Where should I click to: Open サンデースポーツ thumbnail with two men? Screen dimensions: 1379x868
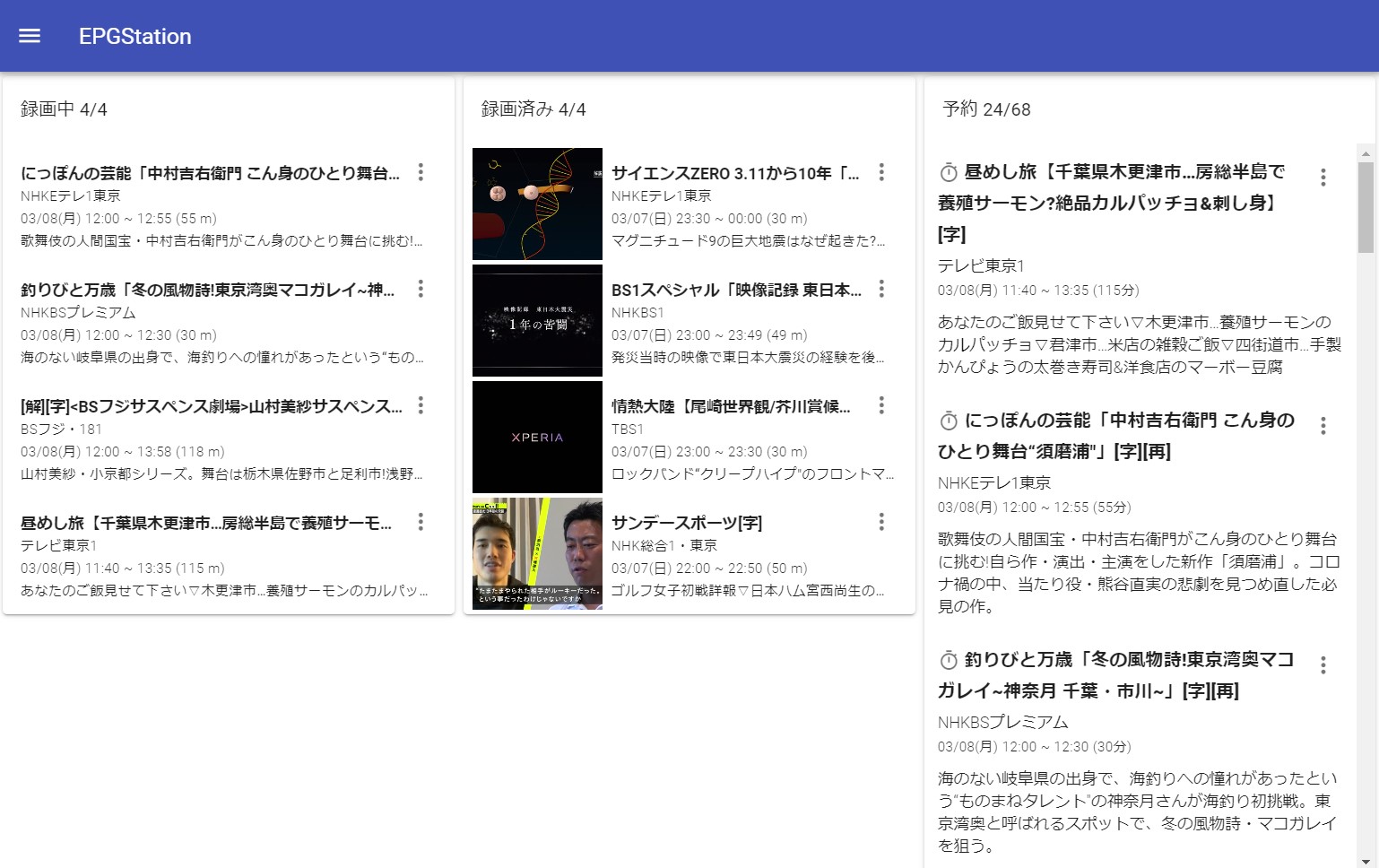click(537, 553)
